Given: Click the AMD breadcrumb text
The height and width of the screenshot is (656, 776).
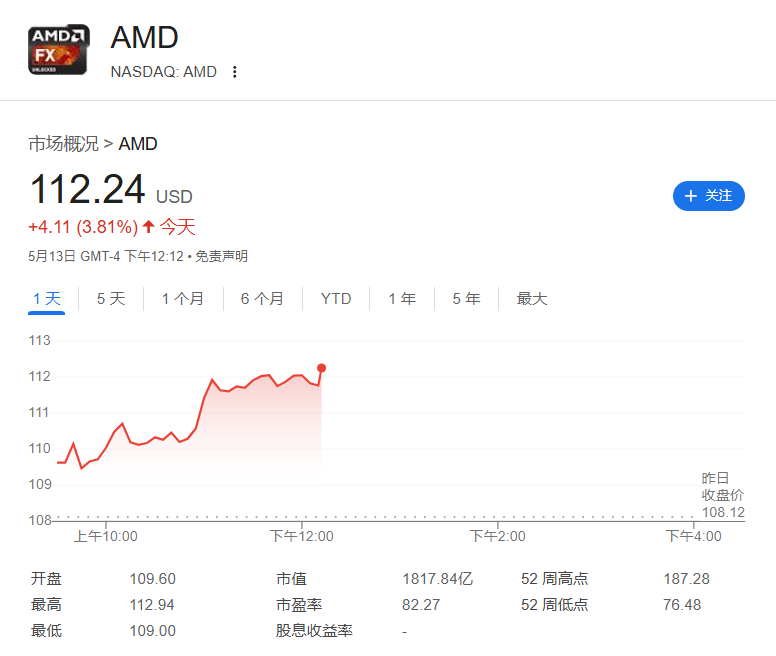Looking at the screenshot, I should (138, 144).
